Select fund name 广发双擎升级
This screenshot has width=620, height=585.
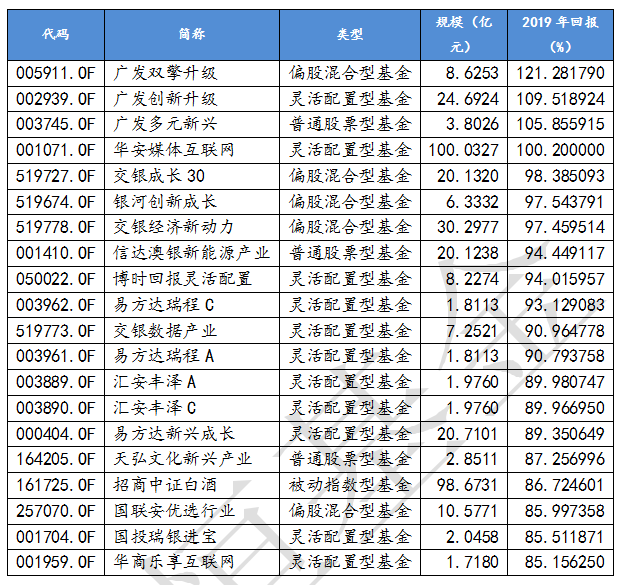tap(165, 73)
